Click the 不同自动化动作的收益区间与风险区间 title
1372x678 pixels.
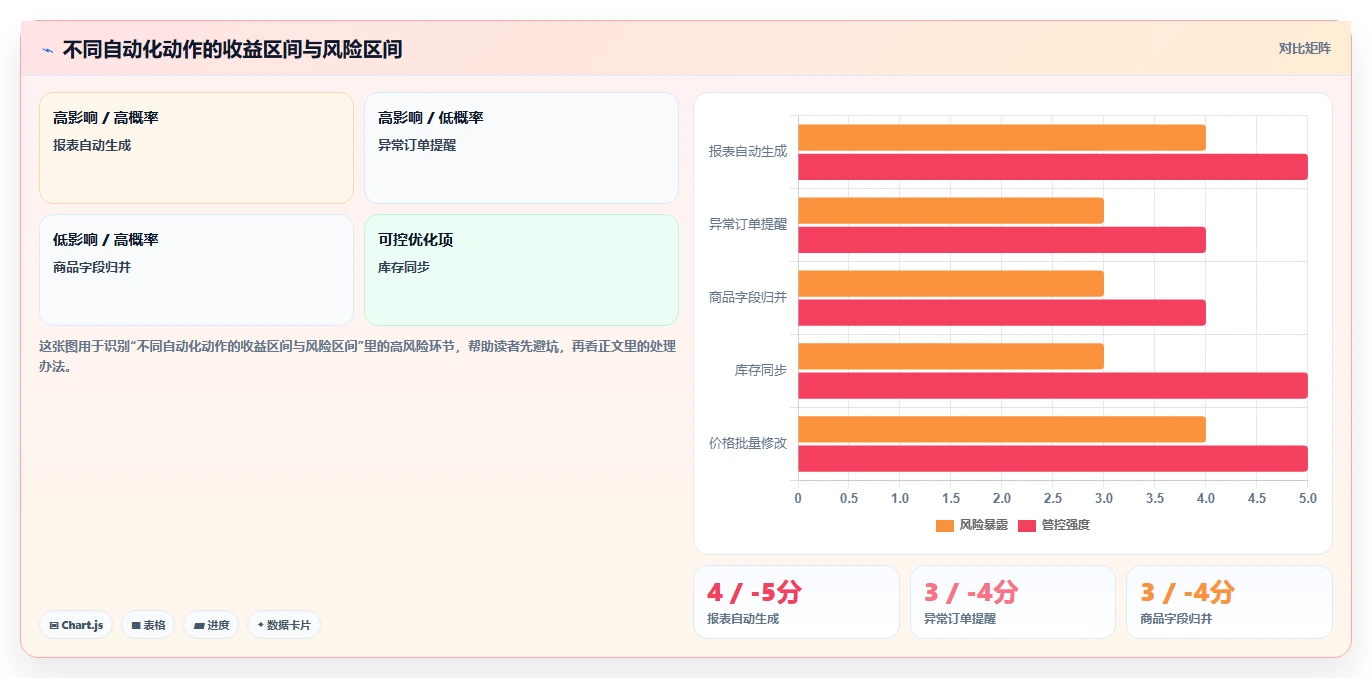(232, 49)
